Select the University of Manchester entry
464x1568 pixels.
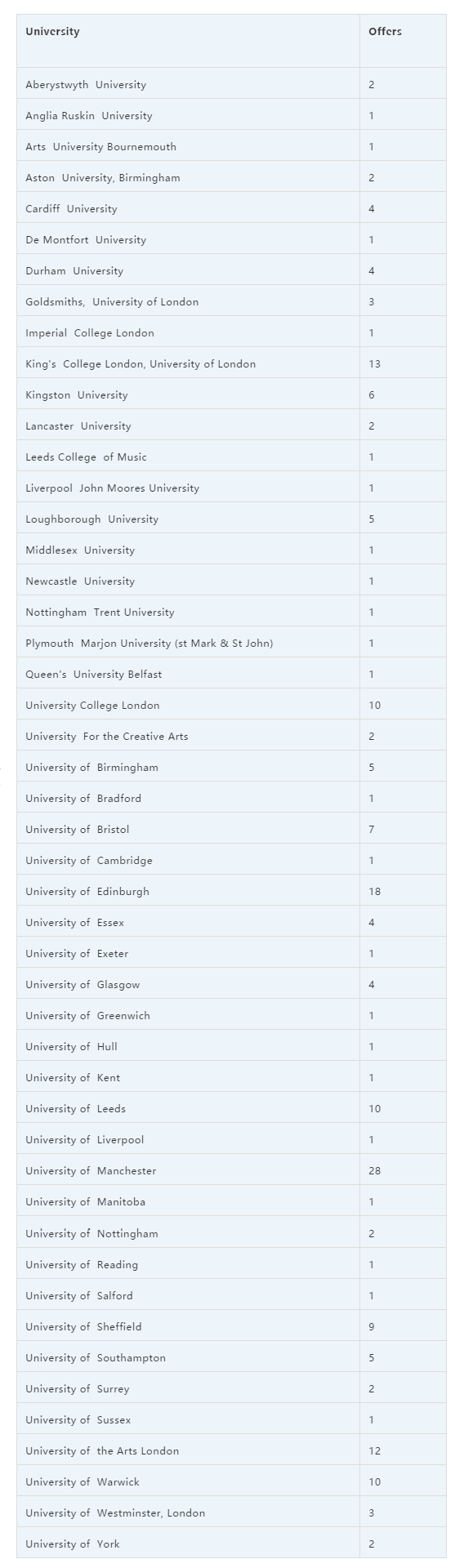[91, 1171]
